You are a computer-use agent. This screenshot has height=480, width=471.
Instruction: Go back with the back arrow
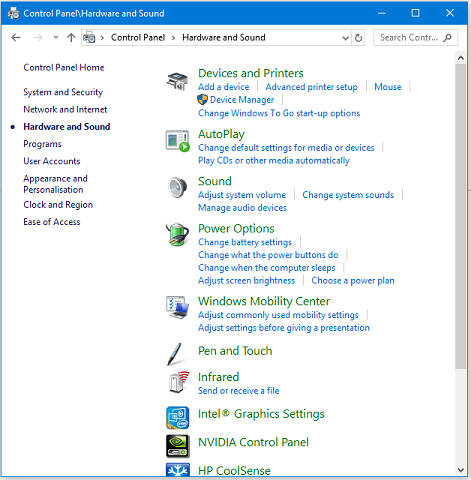tap(16, 38)
